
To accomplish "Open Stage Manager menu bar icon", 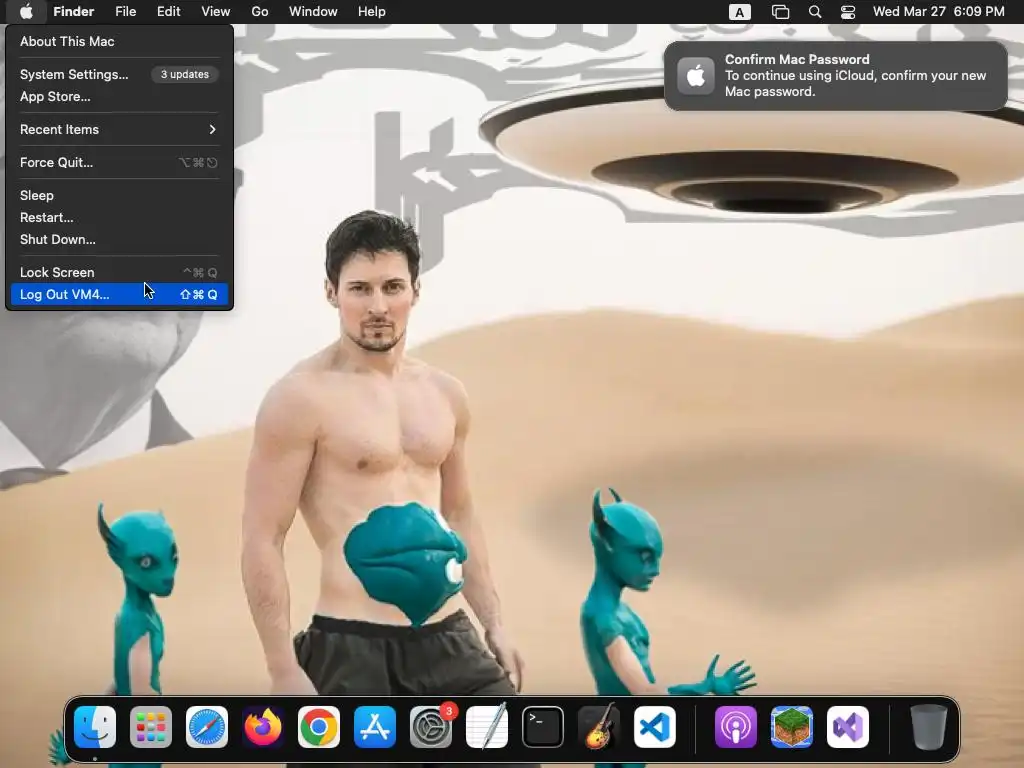I will click(780, 12).
